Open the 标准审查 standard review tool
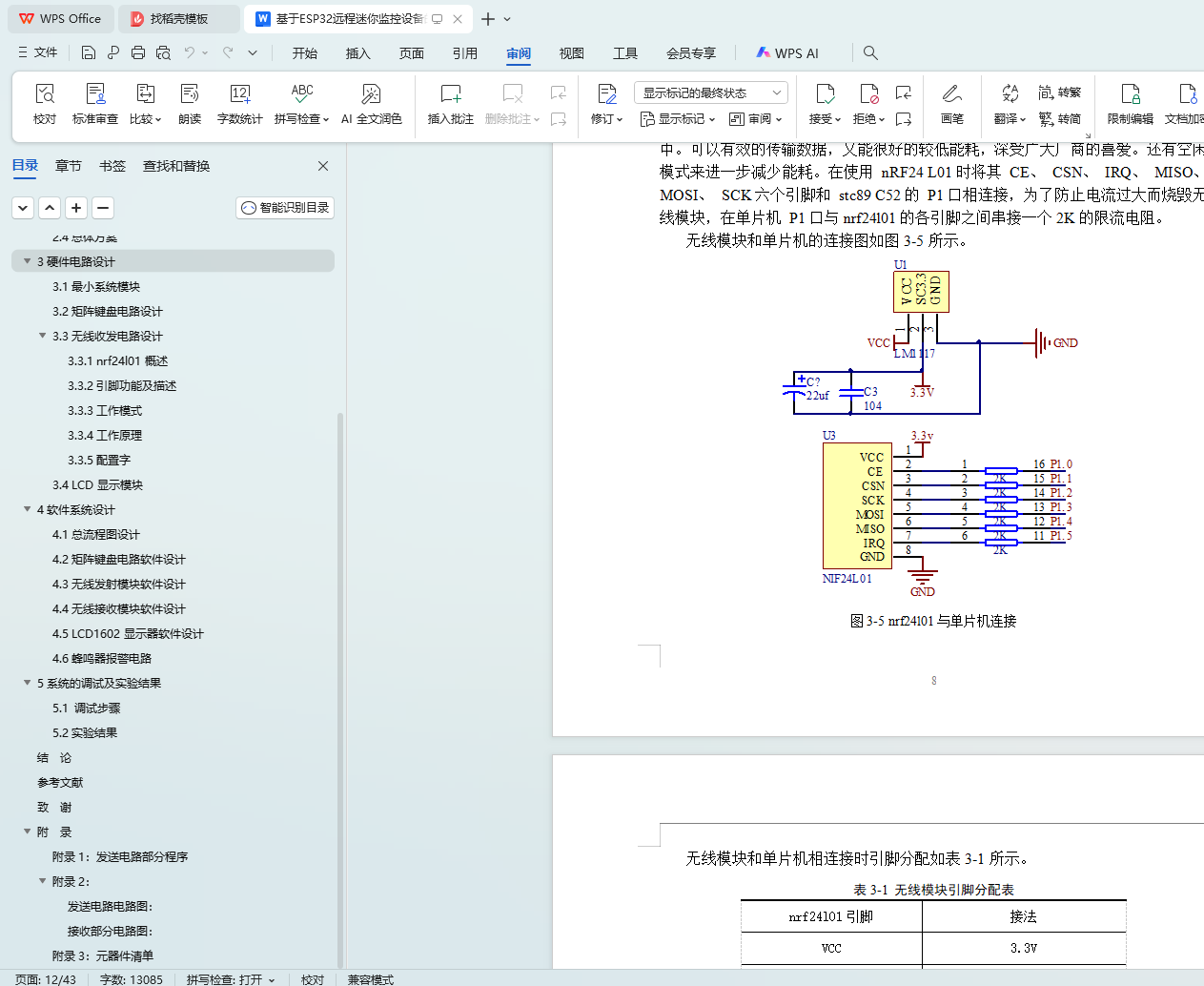1204x986 pixels. [x=95, y=104]
